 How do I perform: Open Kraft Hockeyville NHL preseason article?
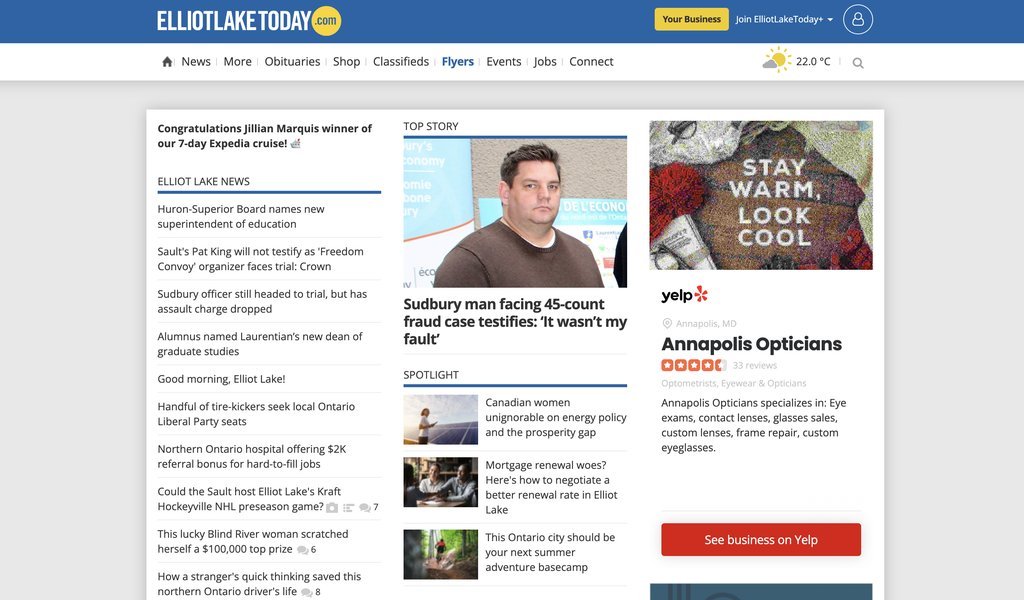(x=249, y=499)
